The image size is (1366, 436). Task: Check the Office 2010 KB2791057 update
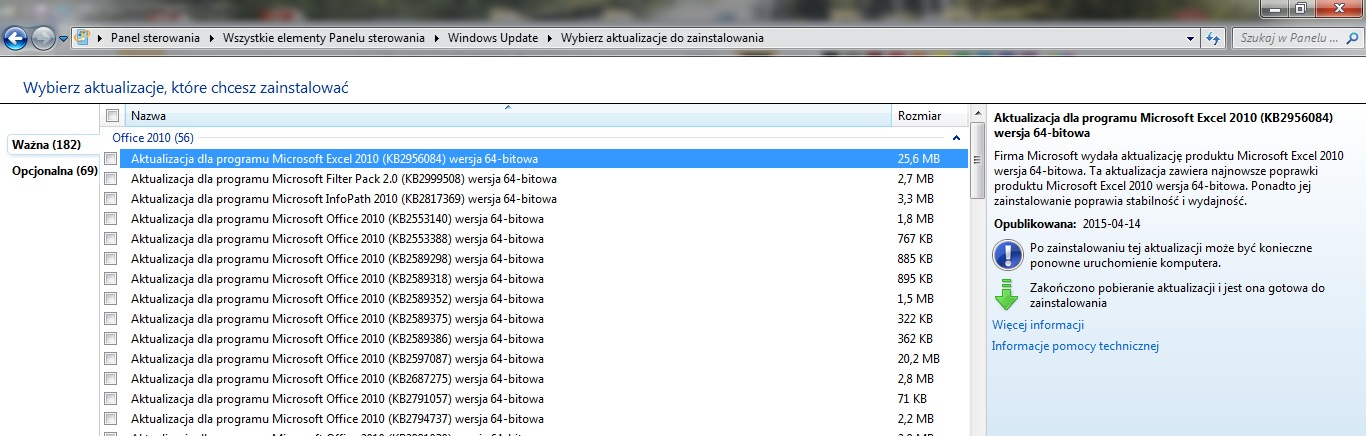coord(111,398)
